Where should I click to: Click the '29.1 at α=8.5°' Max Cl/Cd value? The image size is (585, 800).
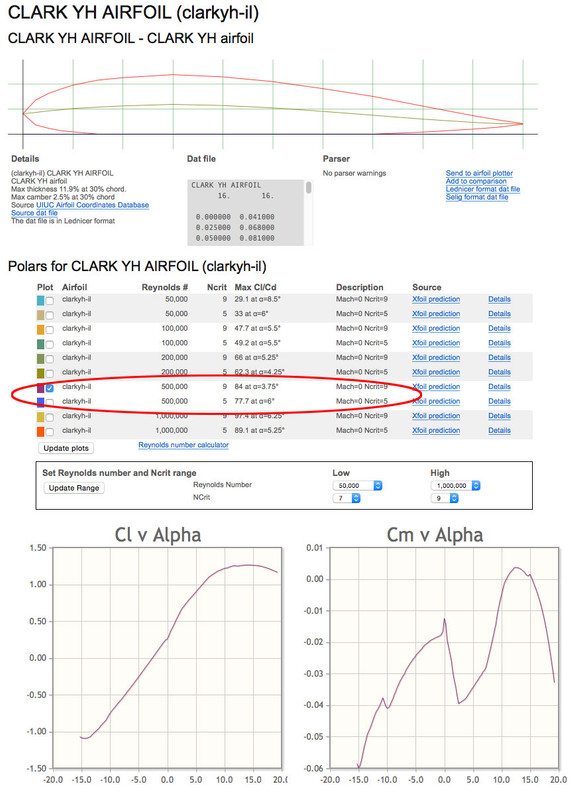[x=258, y=299]
